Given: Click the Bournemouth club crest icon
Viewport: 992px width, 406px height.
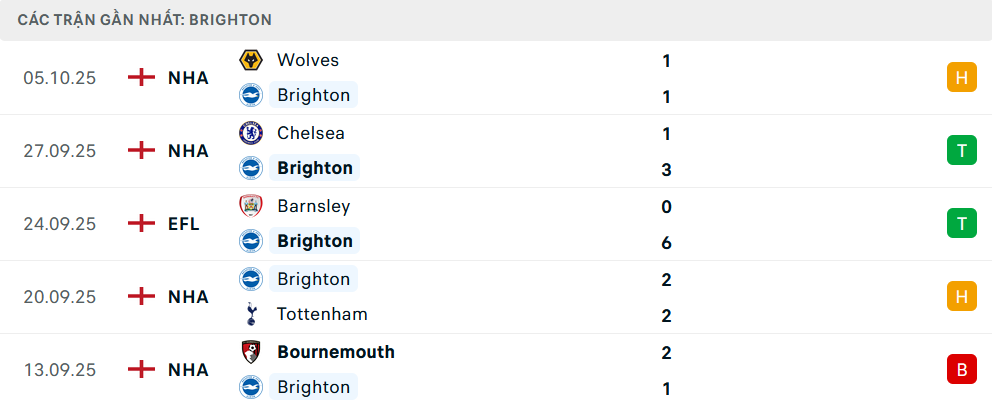Looking at the screenshot, I should (x=250, y=352).
